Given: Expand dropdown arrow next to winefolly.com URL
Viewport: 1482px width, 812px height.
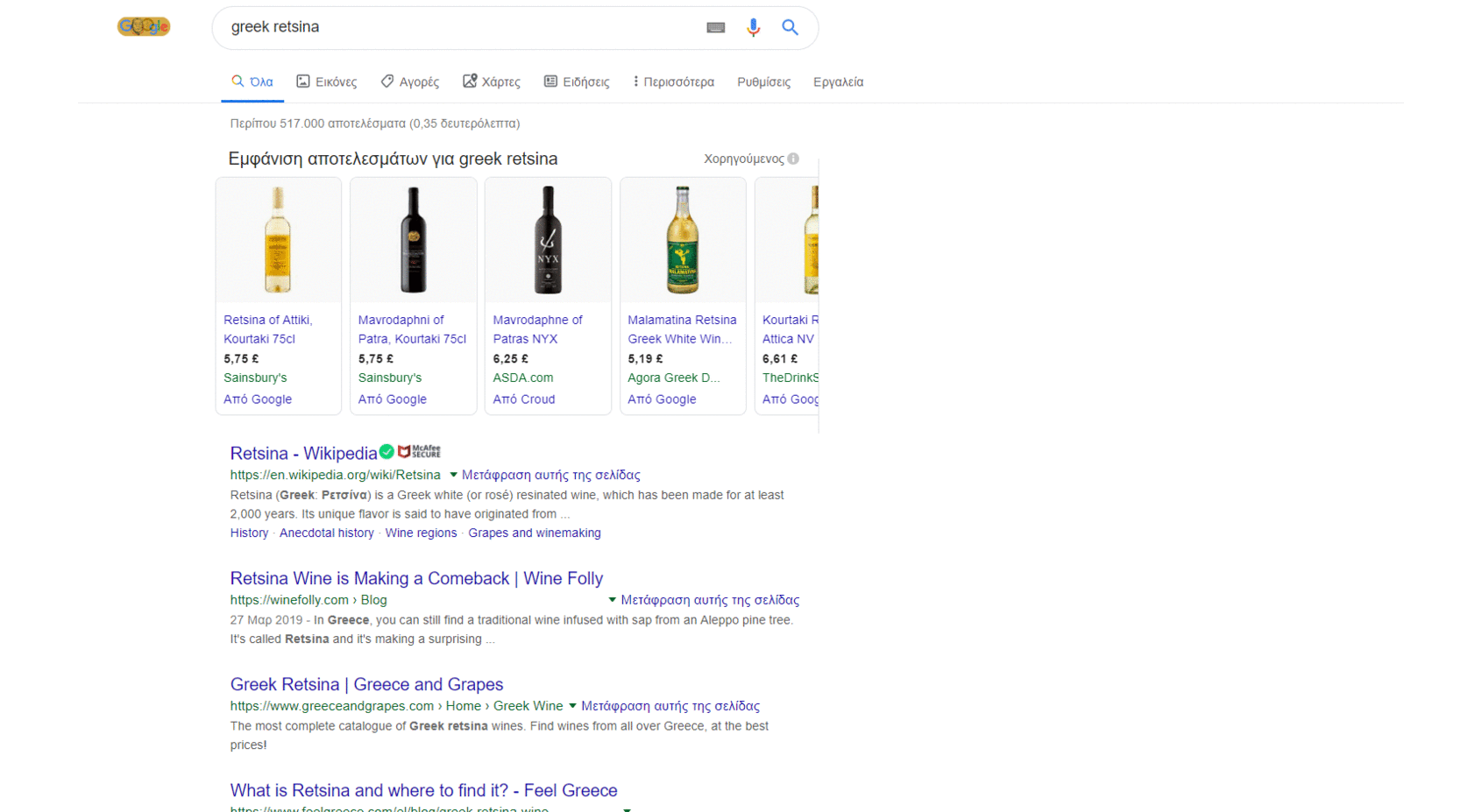Looking at the screenshot, I should (x=612, y=600).
